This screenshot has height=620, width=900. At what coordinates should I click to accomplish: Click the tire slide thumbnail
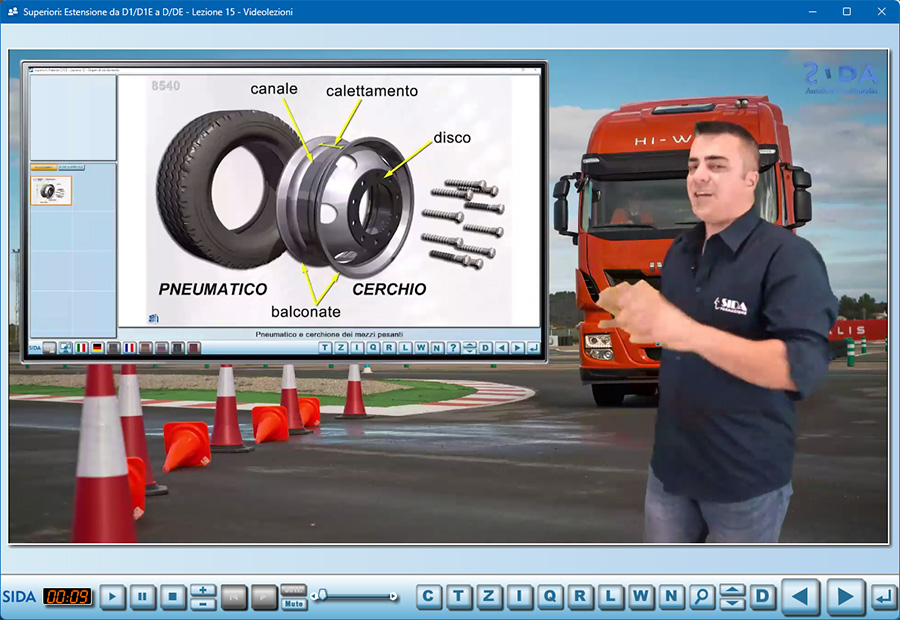pos(50,190)
